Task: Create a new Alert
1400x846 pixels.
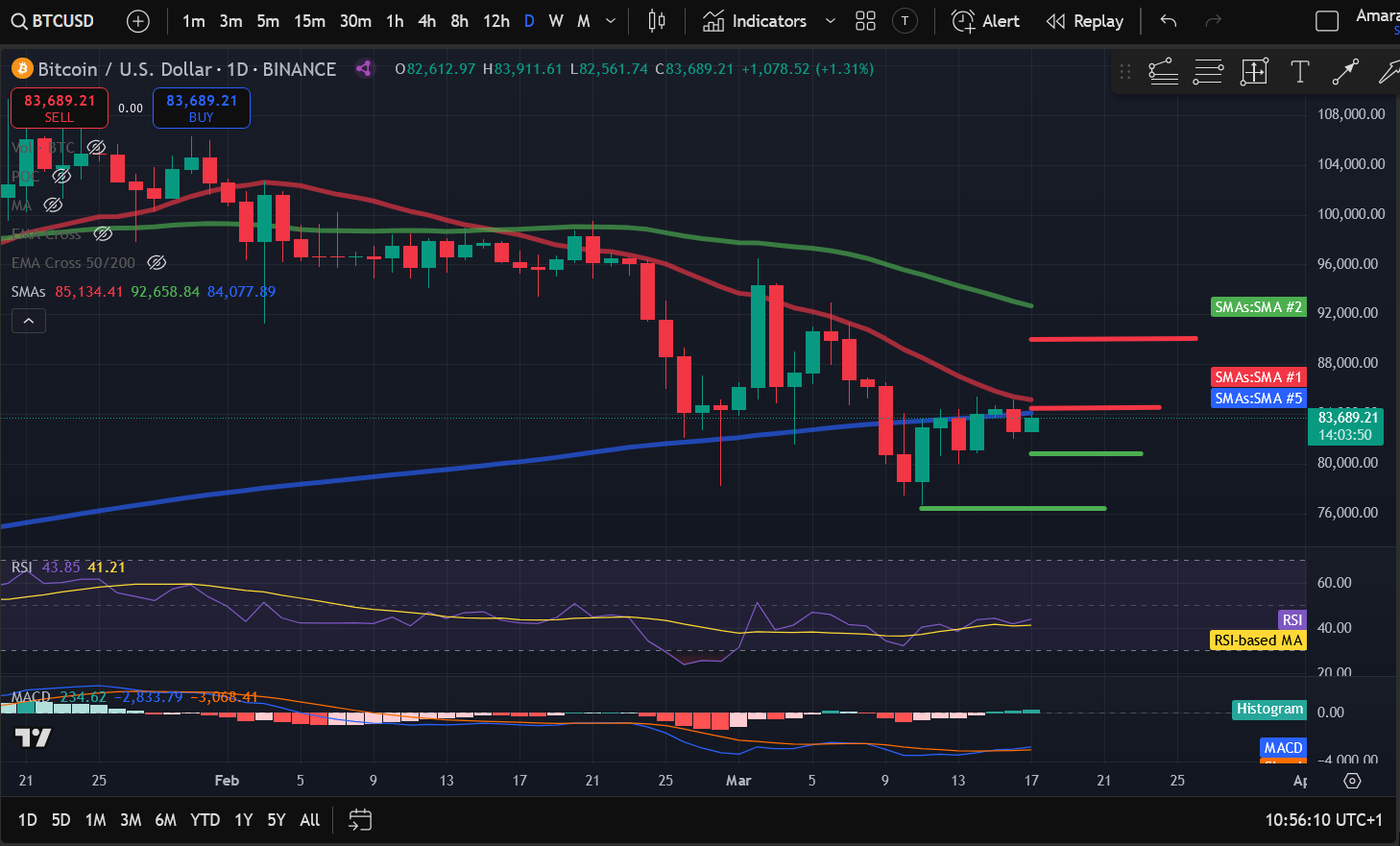Action: (x=985, y=21)
